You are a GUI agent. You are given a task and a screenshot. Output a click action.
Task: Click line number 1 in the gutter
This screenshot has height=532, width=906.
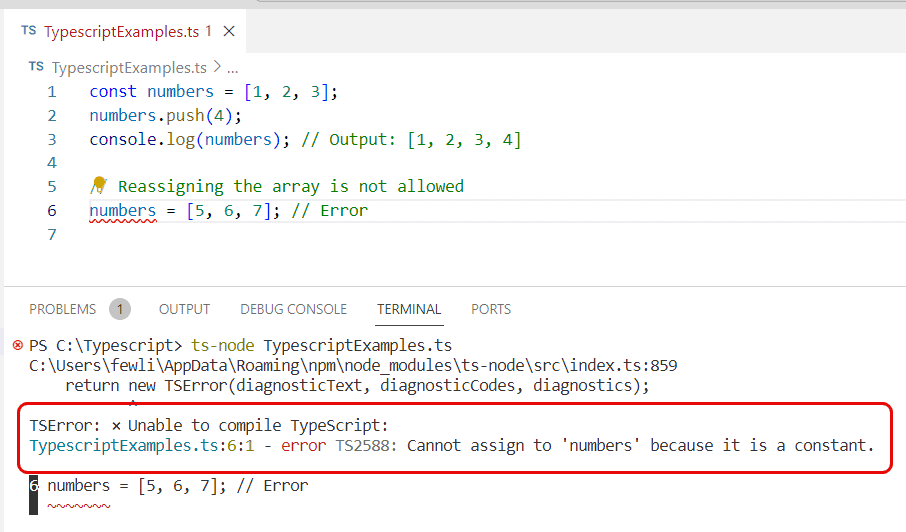tap(52, 92)
